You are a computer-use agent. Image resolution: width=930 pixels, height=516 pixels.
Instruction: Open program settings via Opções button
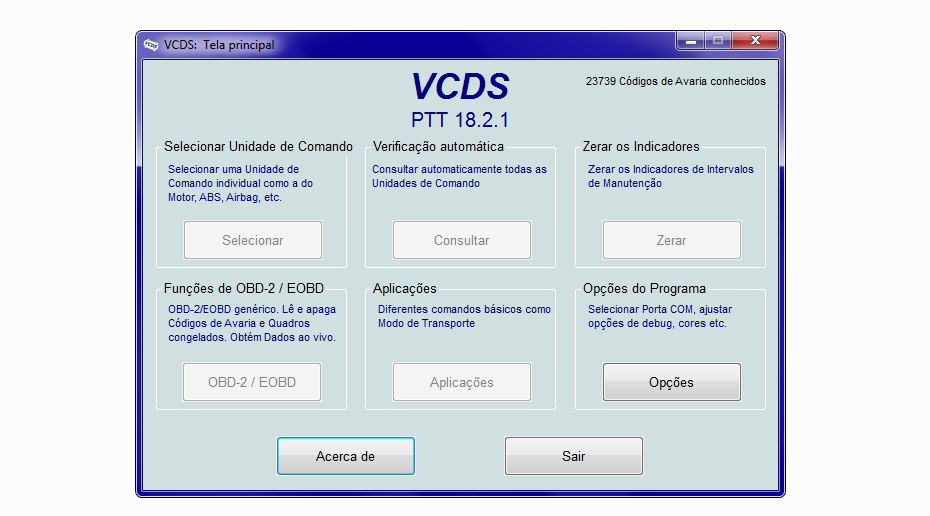coord(671,382)
